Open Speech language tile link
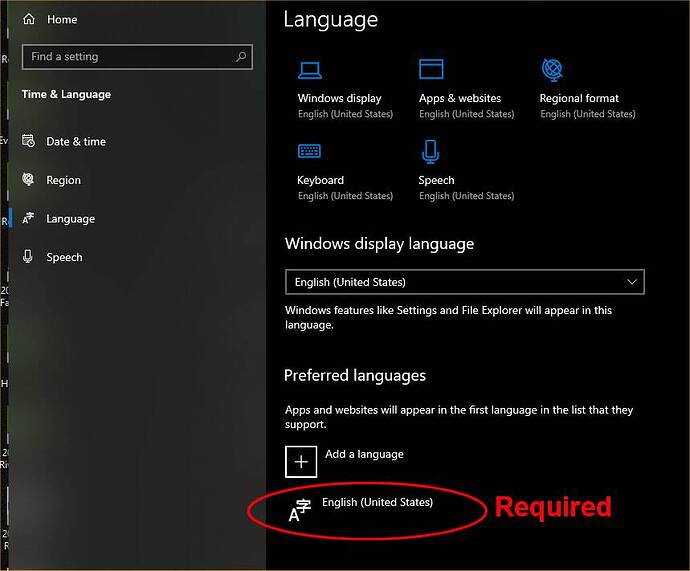 [x=436, y=180]
